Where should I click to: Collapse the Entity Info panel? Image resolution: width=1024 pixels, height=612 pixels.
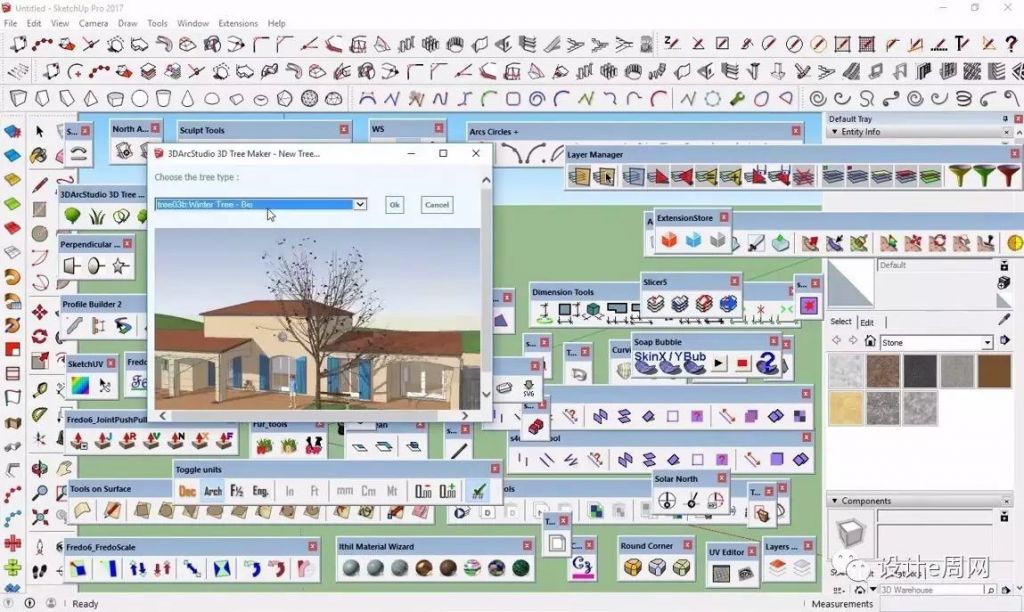point(835,132)
